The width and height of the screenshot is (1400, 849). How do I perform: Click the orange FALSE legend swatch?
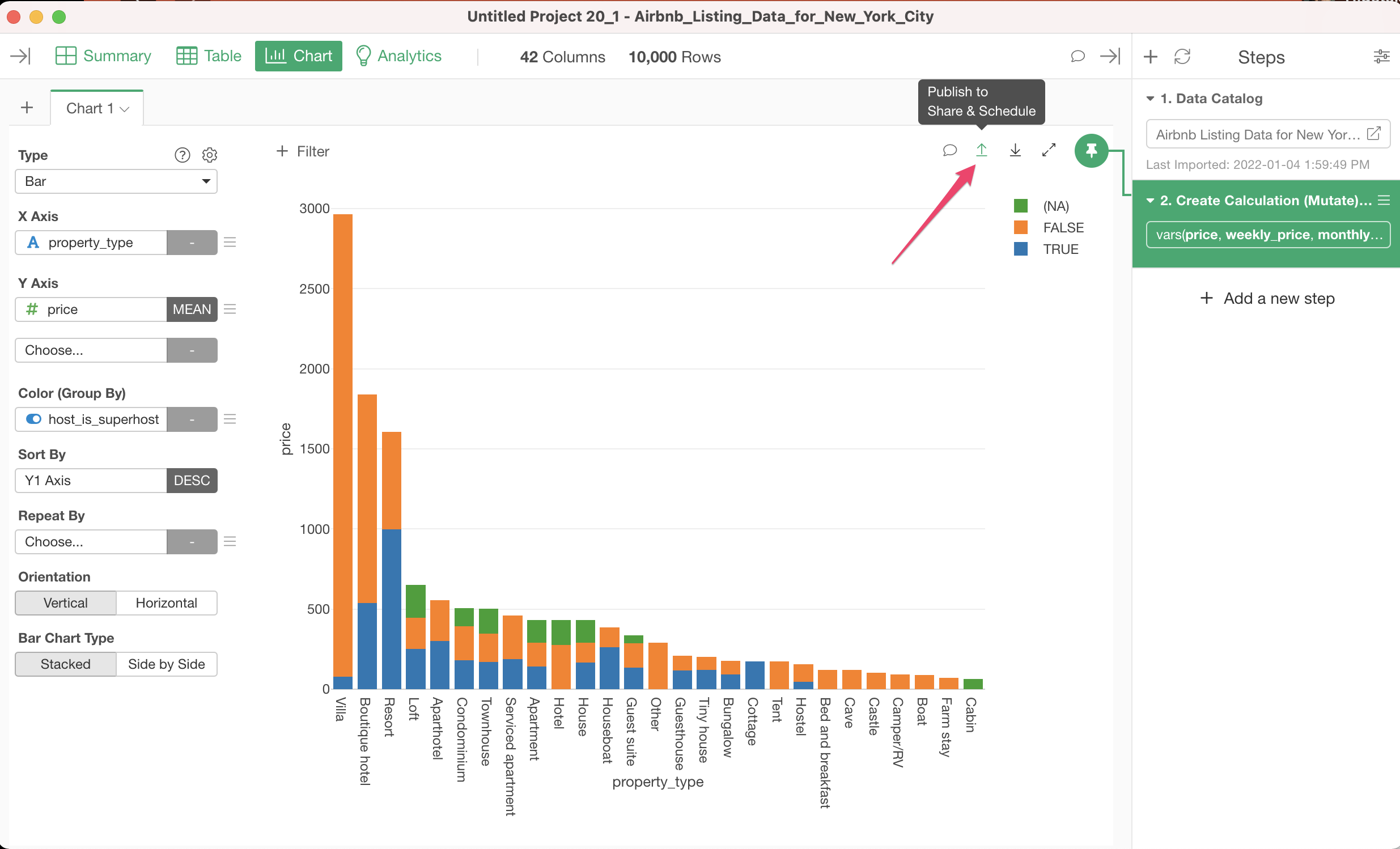1020,227
